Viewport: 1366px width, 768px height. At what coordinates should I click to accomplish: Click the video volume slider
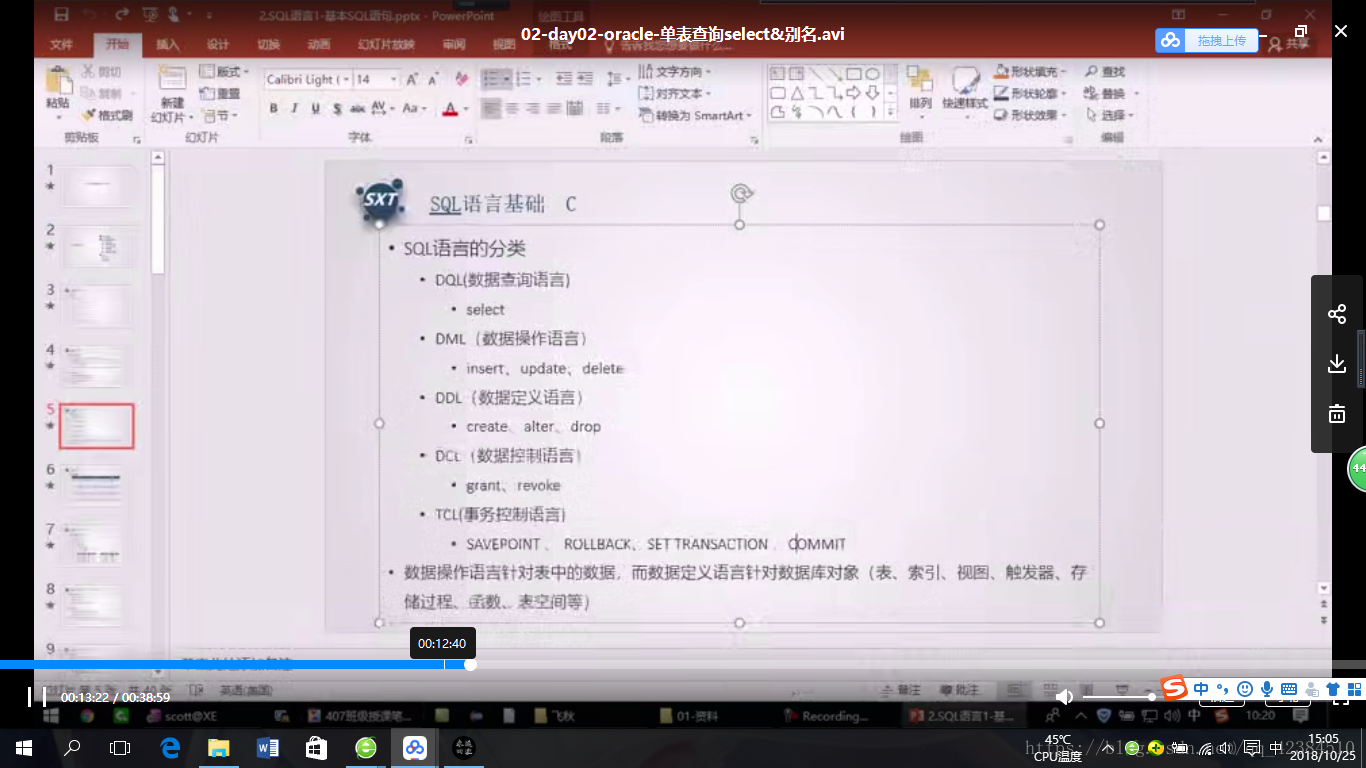click(x=1118, y=696)
